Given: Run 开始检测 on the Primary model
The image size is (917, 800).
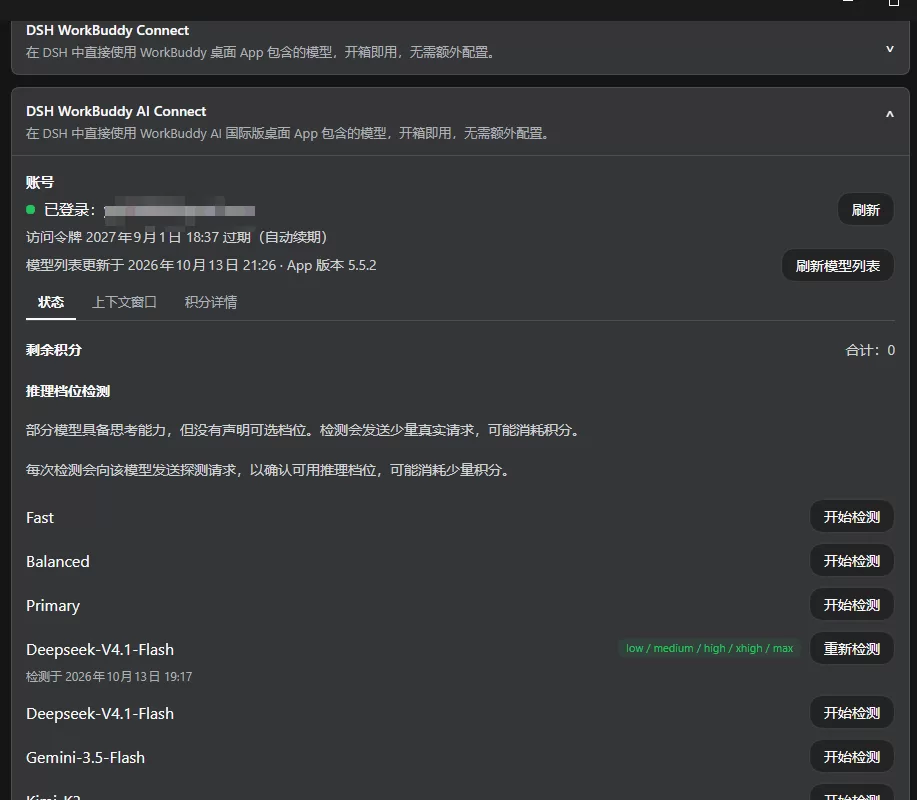Looking at the screenshot, I should click(852, 605).
